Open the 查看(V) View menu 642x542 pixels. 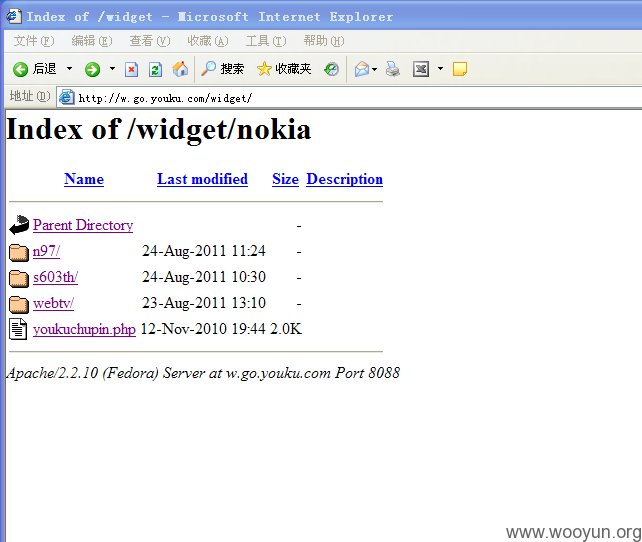pos(150,41)
